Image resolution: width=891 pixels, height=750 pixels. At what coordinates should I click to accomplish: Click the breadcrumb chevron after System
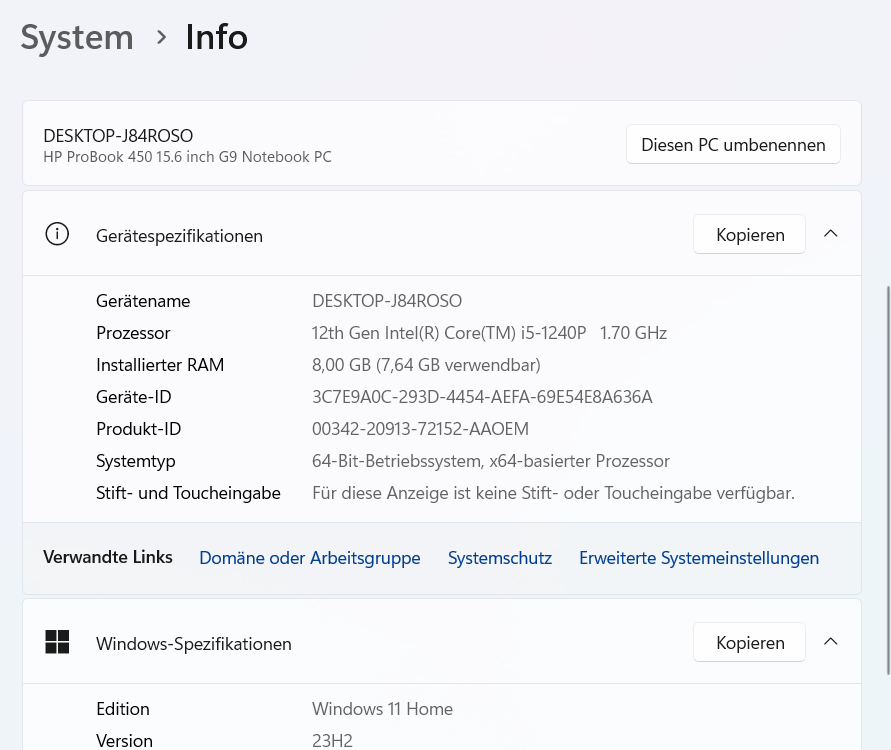[161, 38]
